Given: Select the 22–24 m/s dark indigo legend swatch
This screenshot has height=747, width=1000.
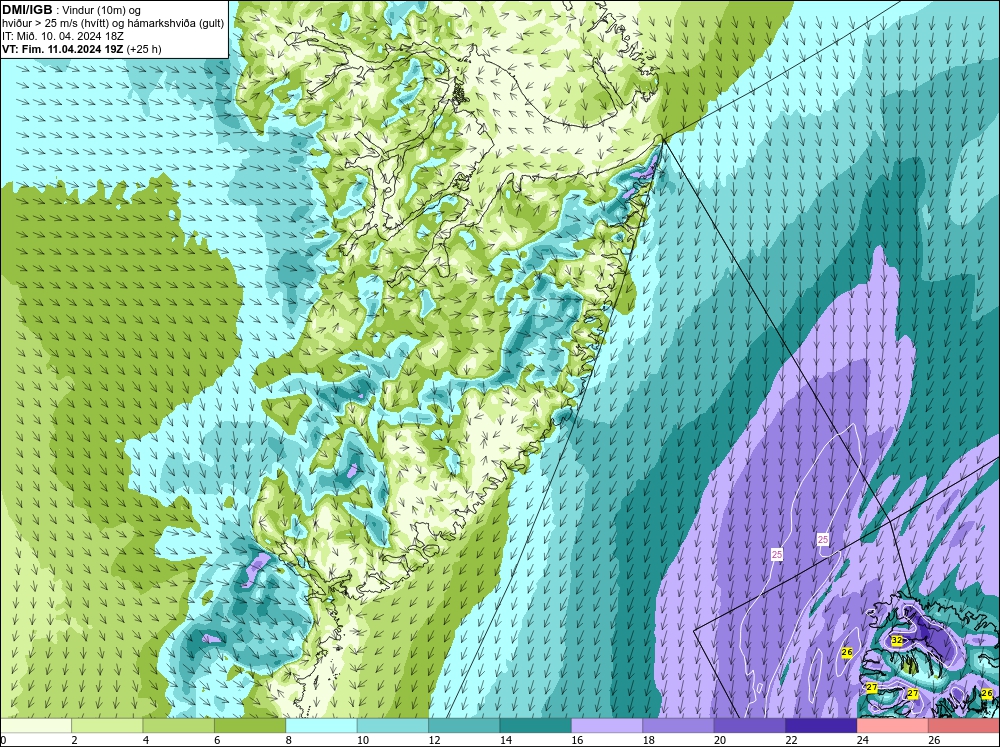Looking at the screenshot, I should (821, 726).
